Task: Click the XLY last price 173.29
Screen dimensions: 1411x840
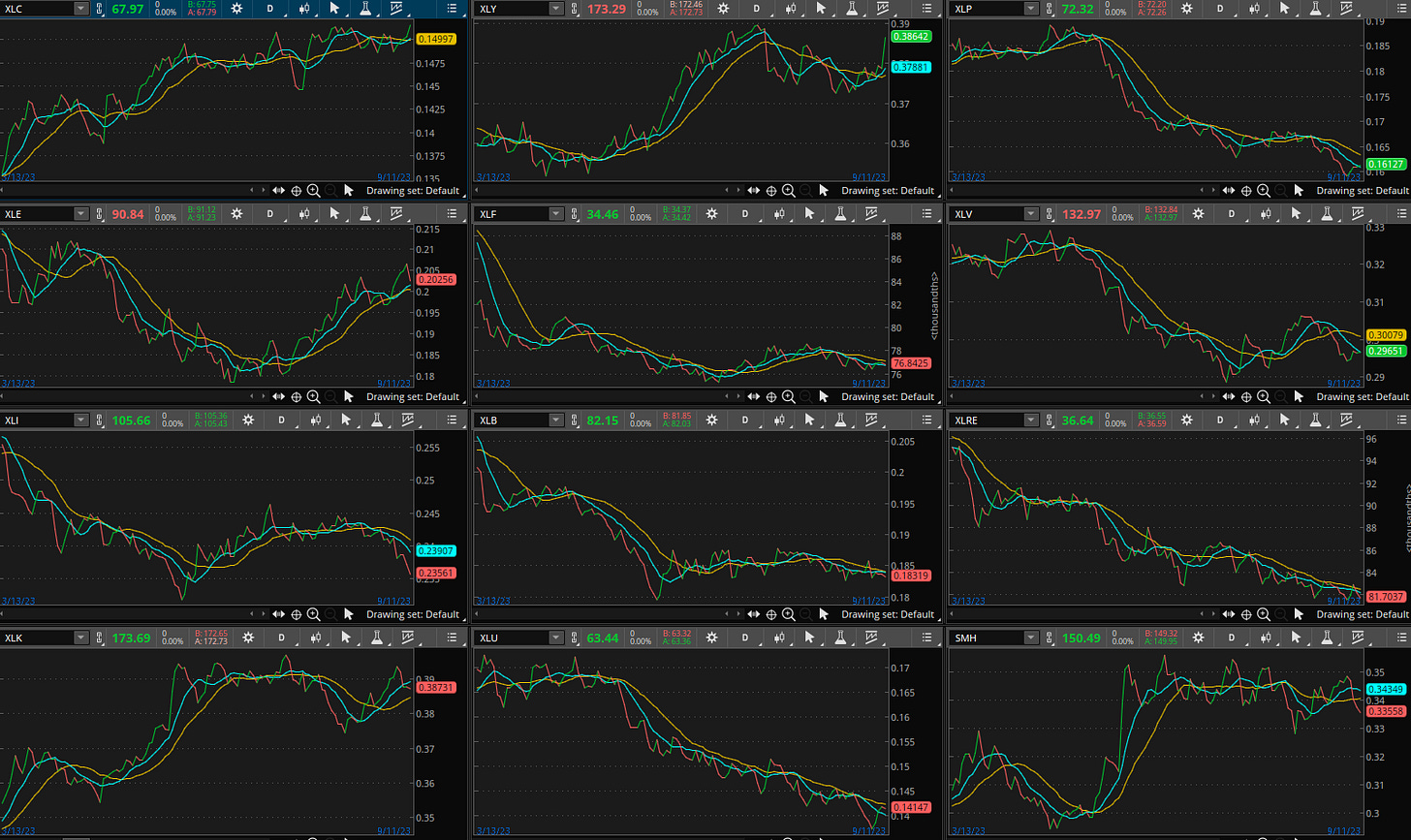Action: (606, 9)
